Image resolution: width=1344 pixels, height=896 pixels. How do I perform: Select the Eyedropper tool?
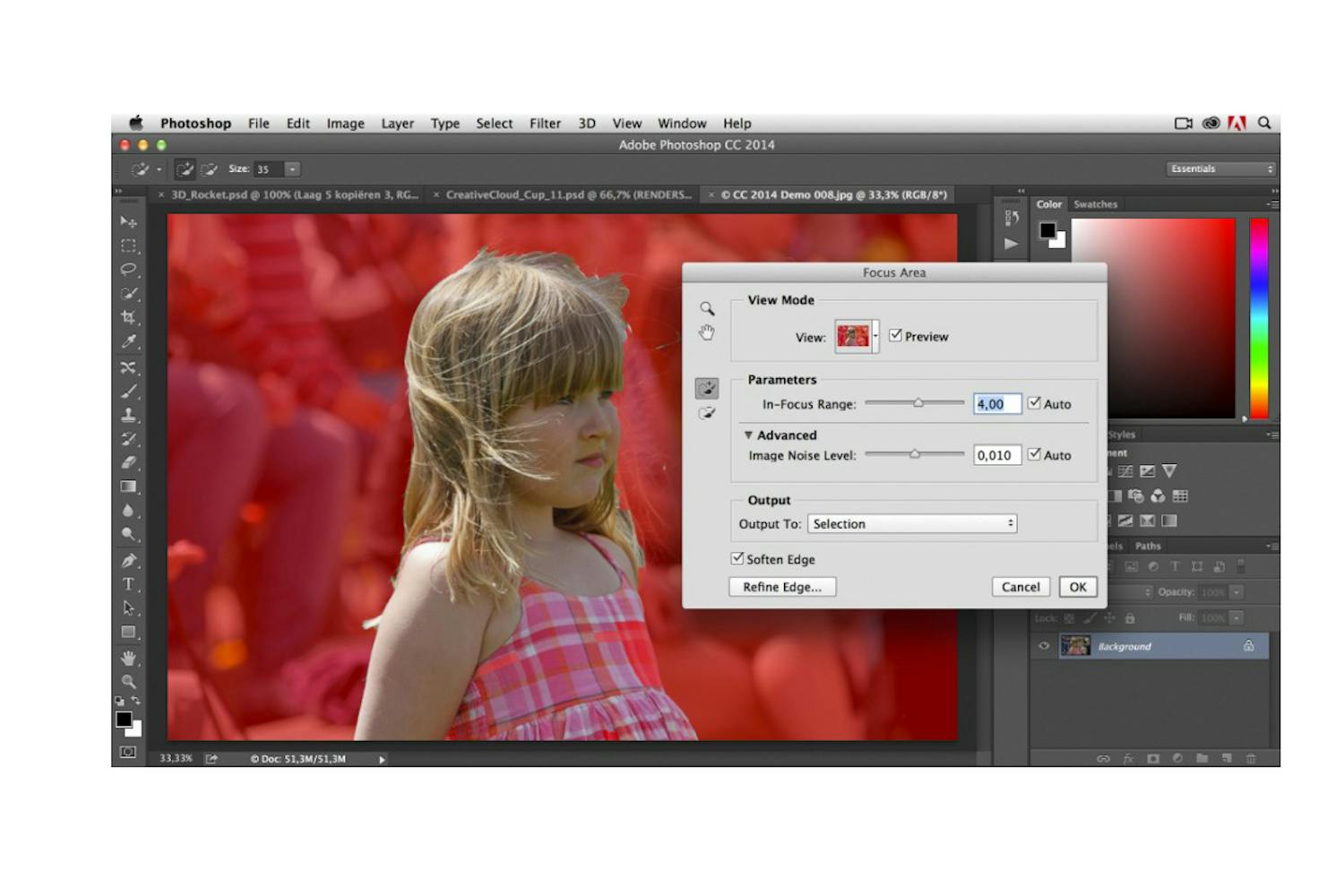(x=129, y=341)
